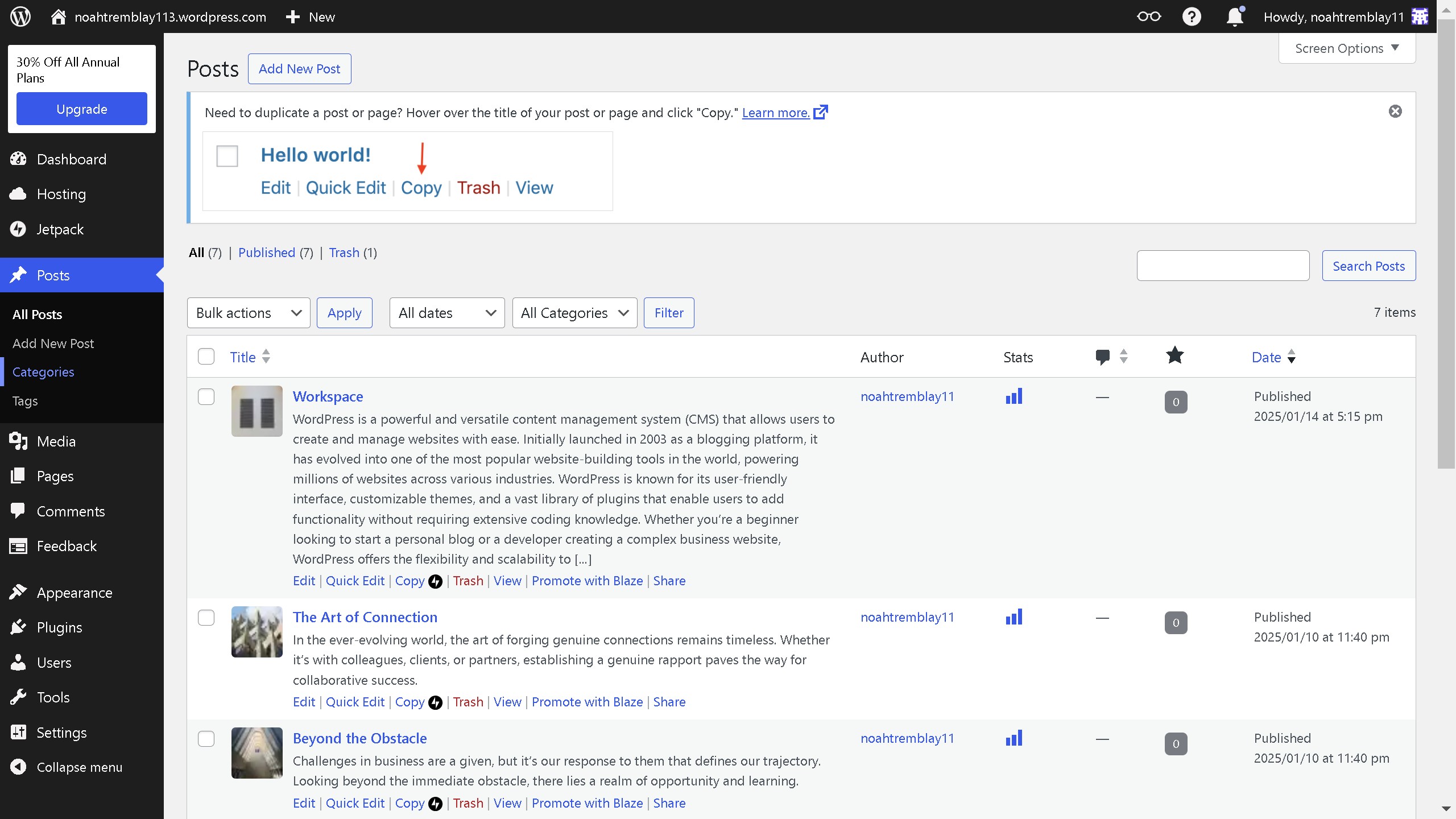Screen dimensions: 1456x819
Task: Click Jetpack icon beside Workspace Copy link
Action: pos(435,581)
